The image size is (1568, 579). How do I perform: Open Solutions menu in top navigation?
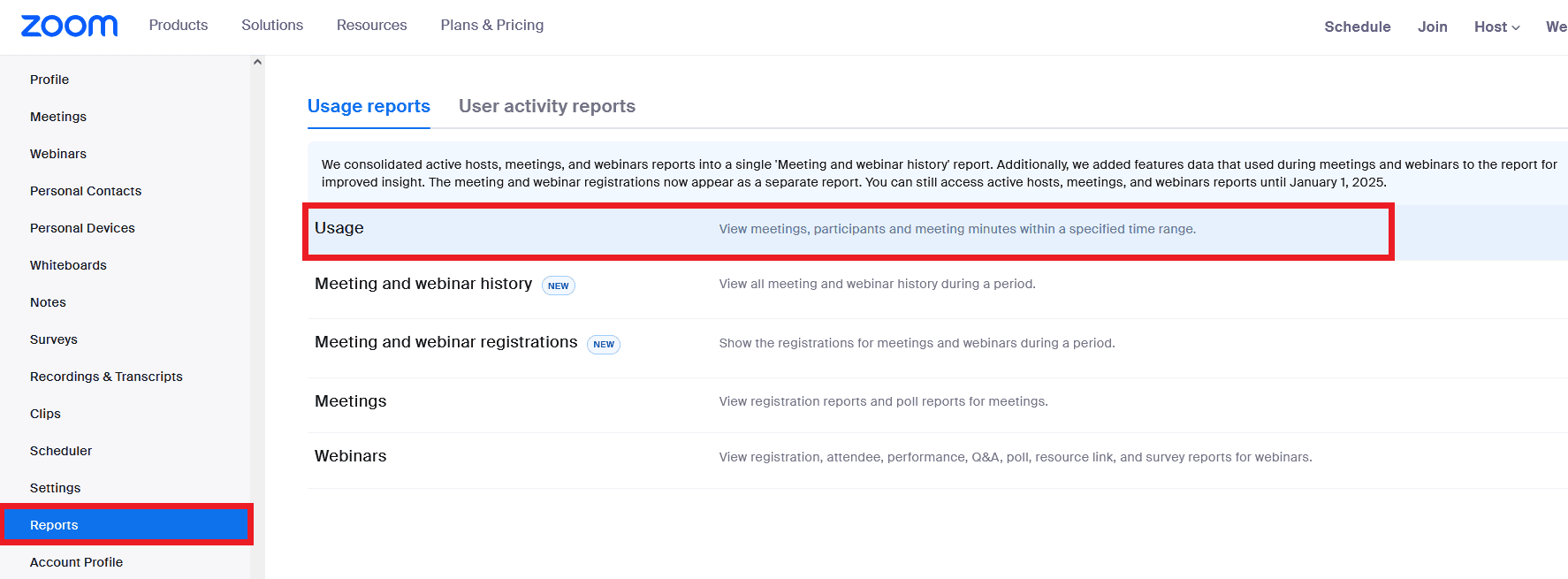(272, 26)
